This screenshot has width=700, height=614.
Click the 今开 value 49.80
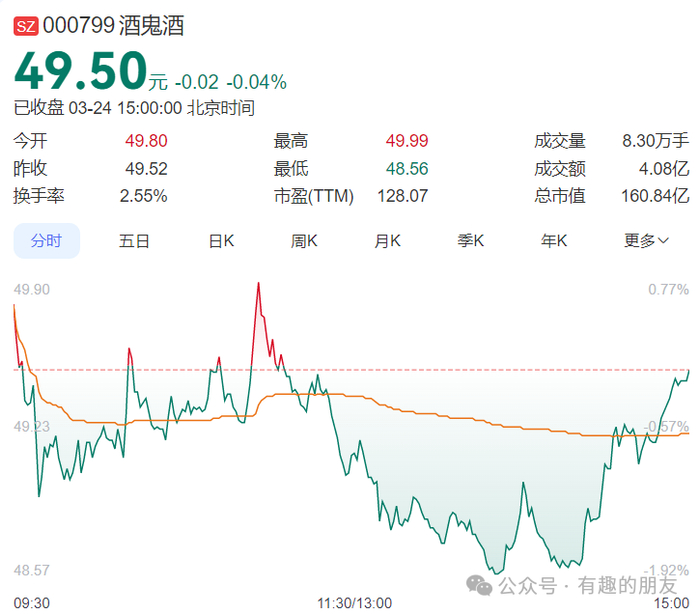pyautogui.click(x=146, y=141)
